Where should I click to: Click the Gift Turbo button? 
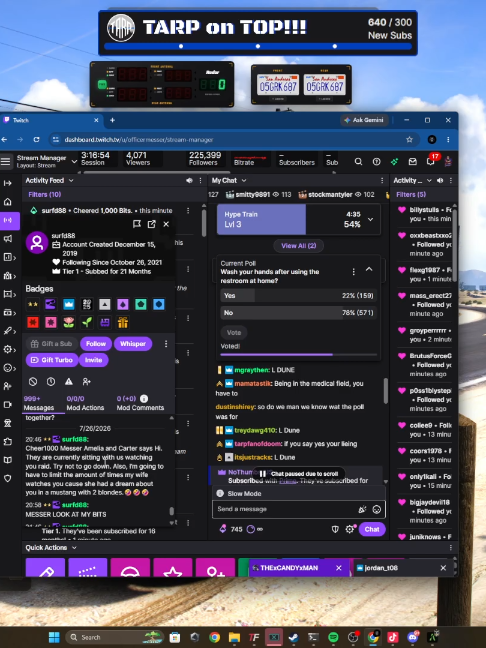[x=52, y=360]
